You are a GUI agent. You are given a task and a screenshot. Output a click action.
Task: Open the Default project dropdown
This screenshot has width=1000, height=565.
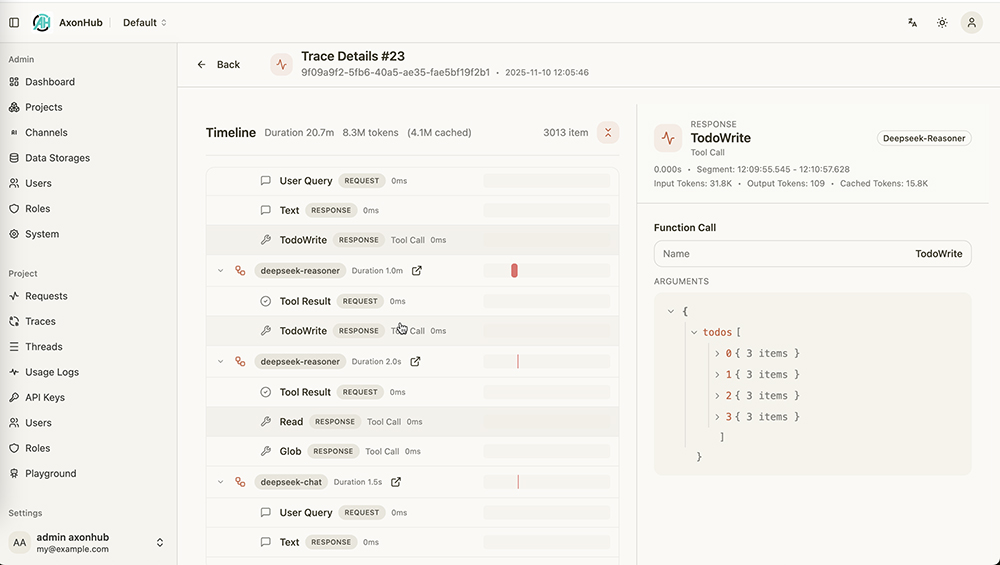coord(145,22)
